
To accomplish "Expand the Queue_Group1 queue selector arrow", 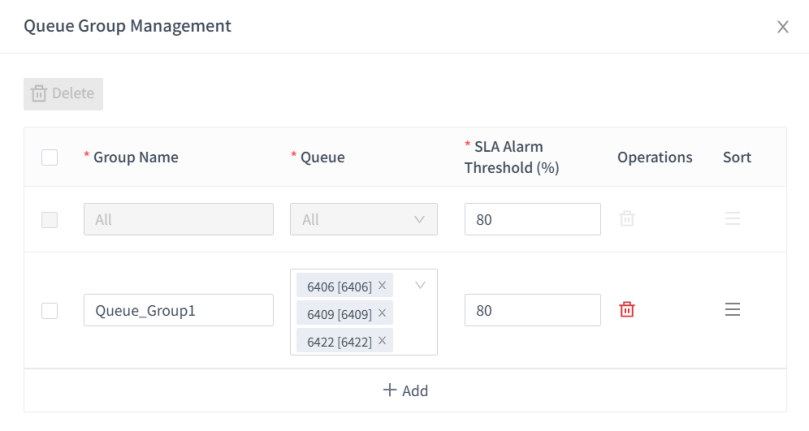I will click(x=419, y=286).
